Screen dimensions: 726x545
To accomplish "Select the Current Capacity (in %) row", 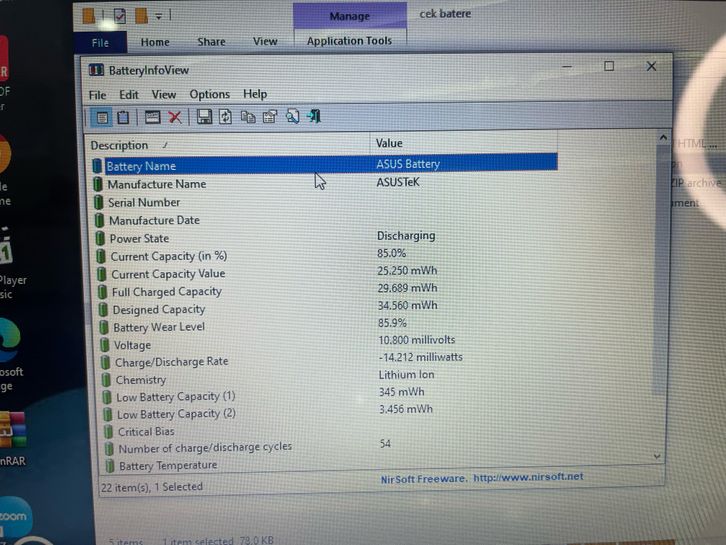I will pos(327,256).
